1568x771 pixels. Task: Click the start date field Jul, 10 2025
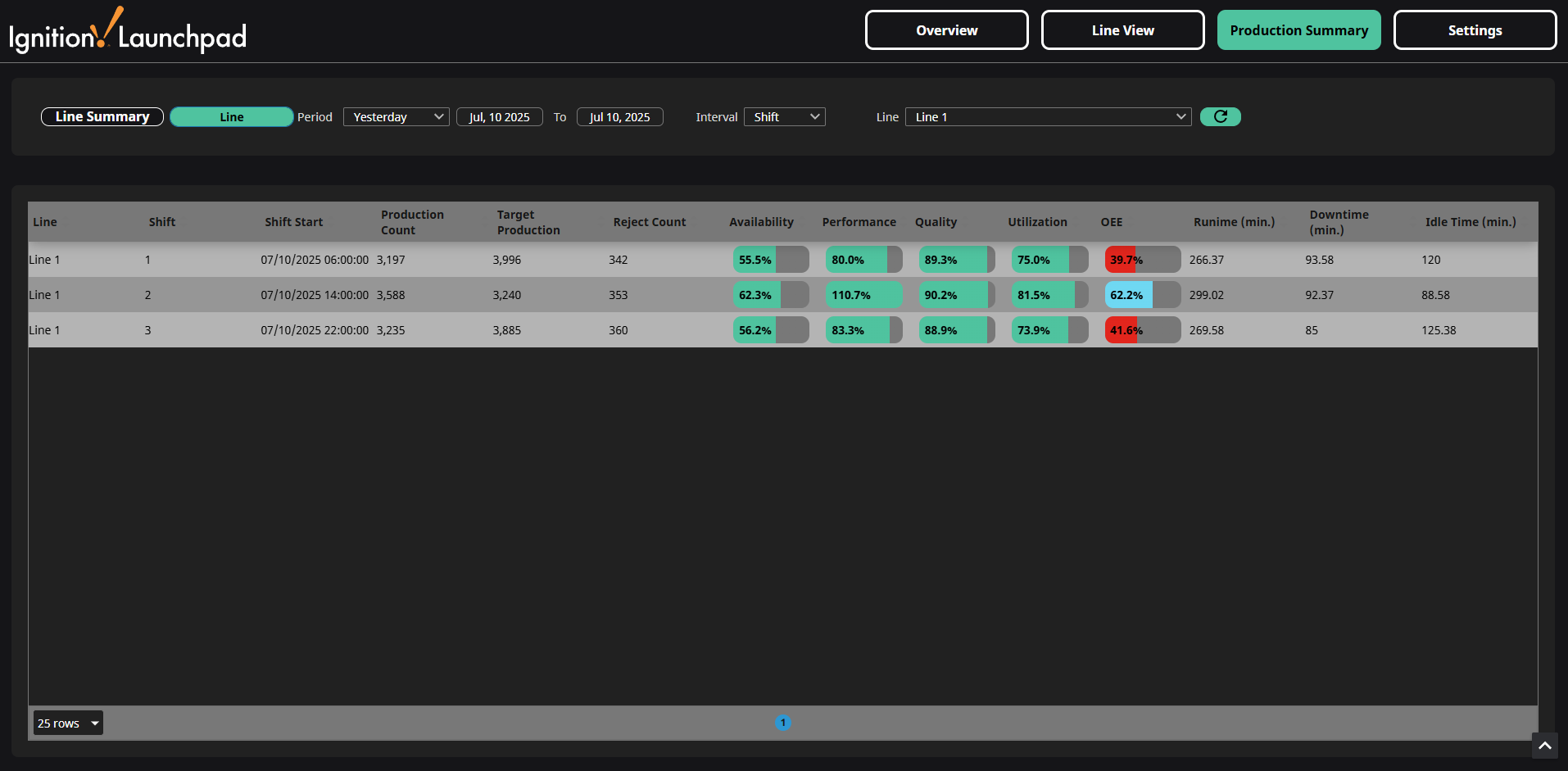pos(499,117)
